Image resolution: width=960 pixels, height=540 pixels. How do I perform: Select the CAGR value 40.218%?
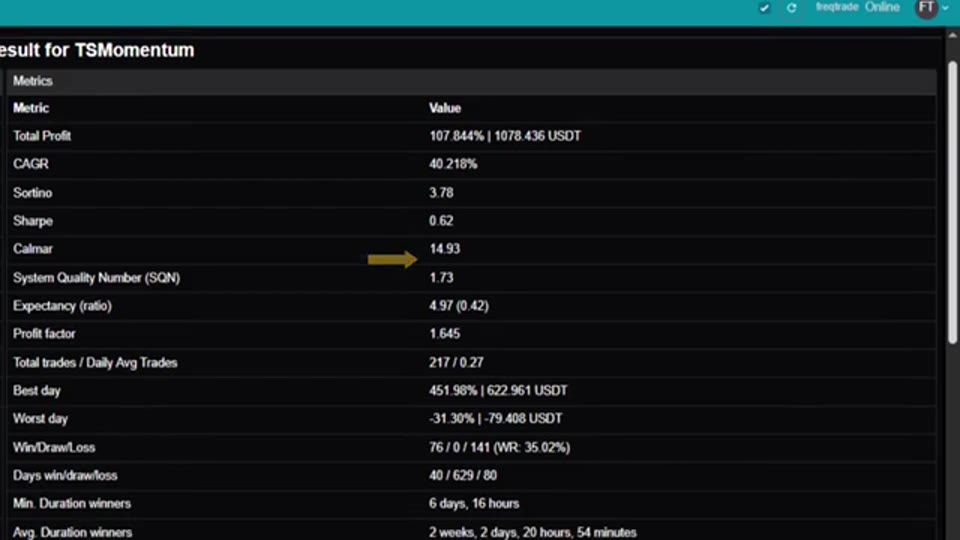click(452, 164)
